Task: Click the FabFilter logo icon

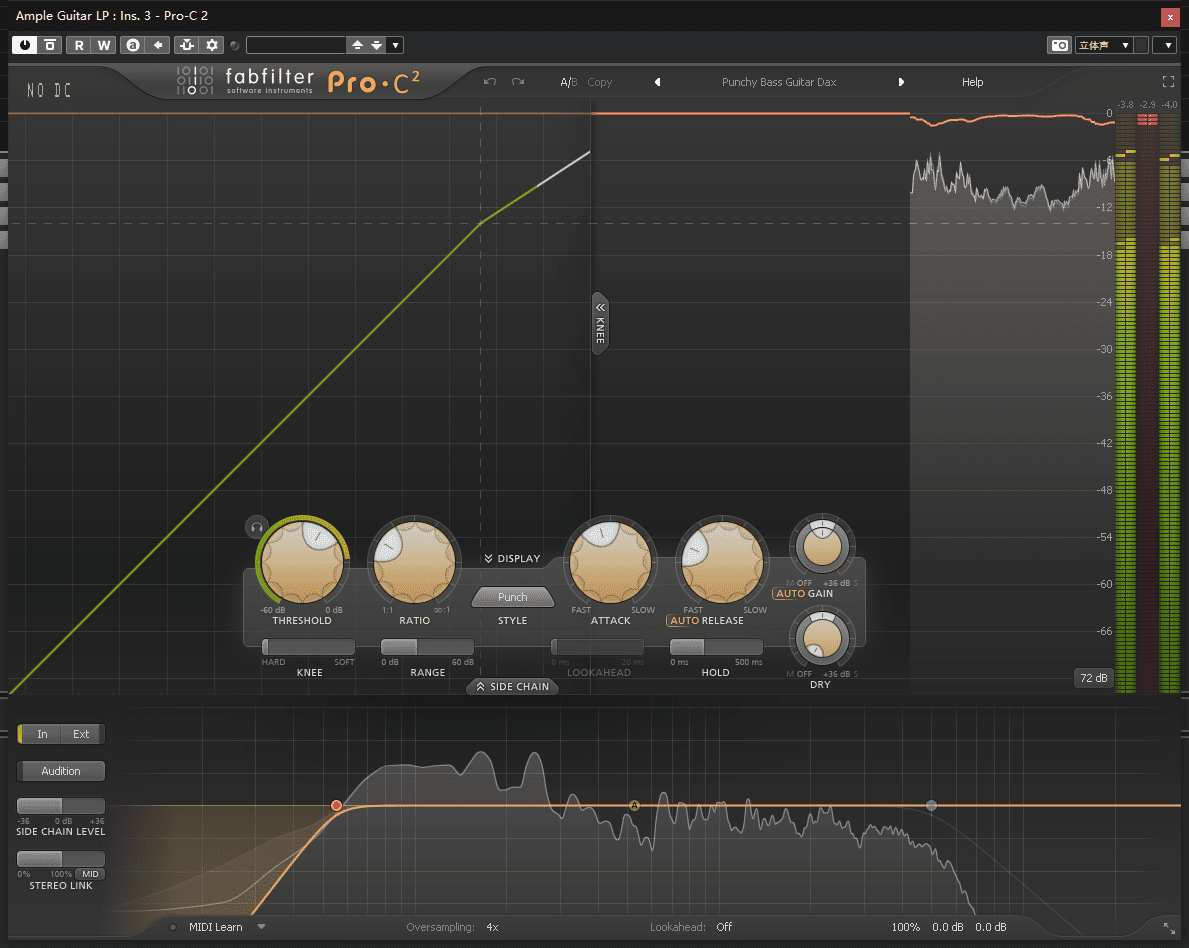Action: [195, 80]
